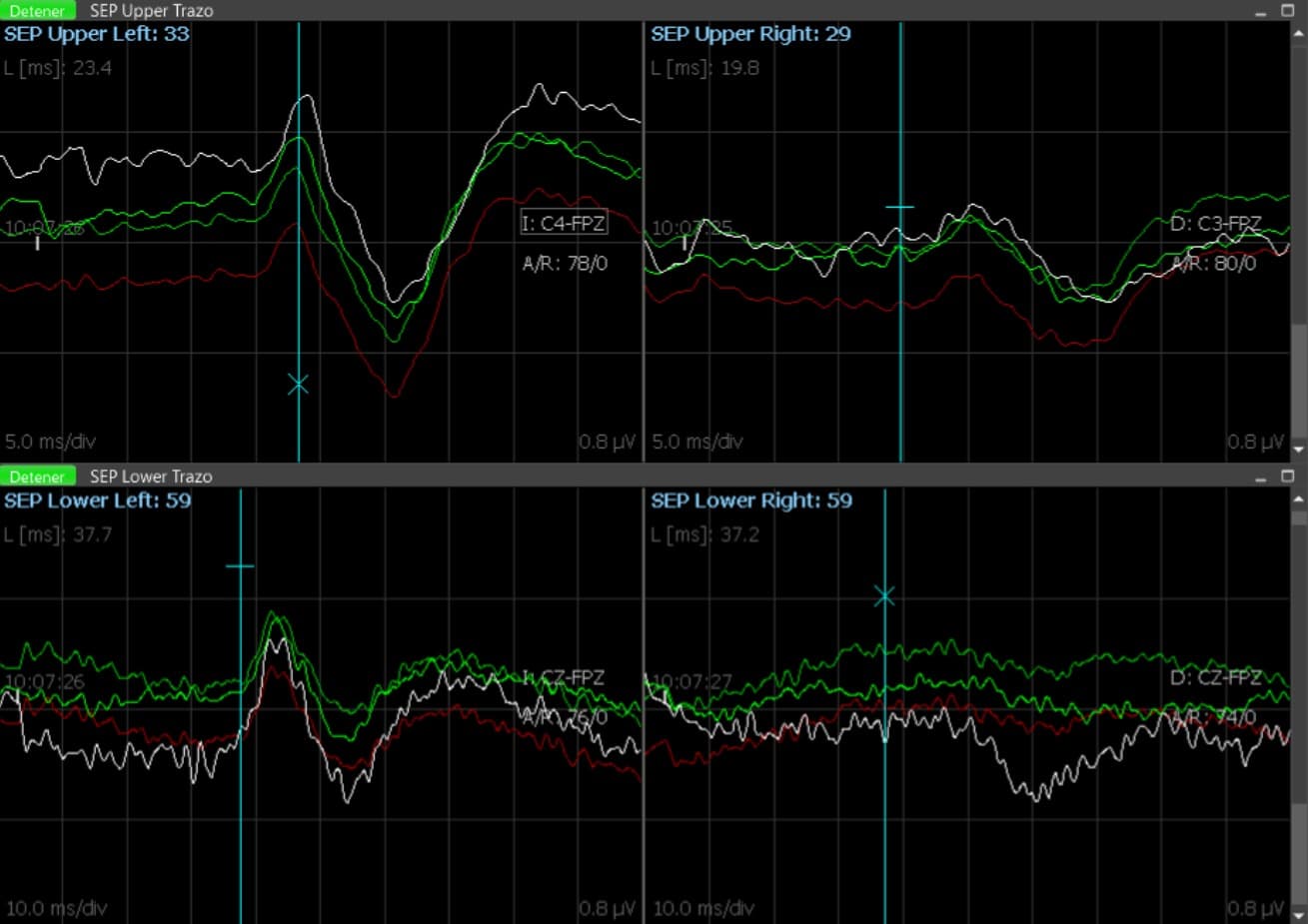Minimize the SEP Lower Trazo panel
Viewport: 1308px width, 924px height.
coord(1261,476)
